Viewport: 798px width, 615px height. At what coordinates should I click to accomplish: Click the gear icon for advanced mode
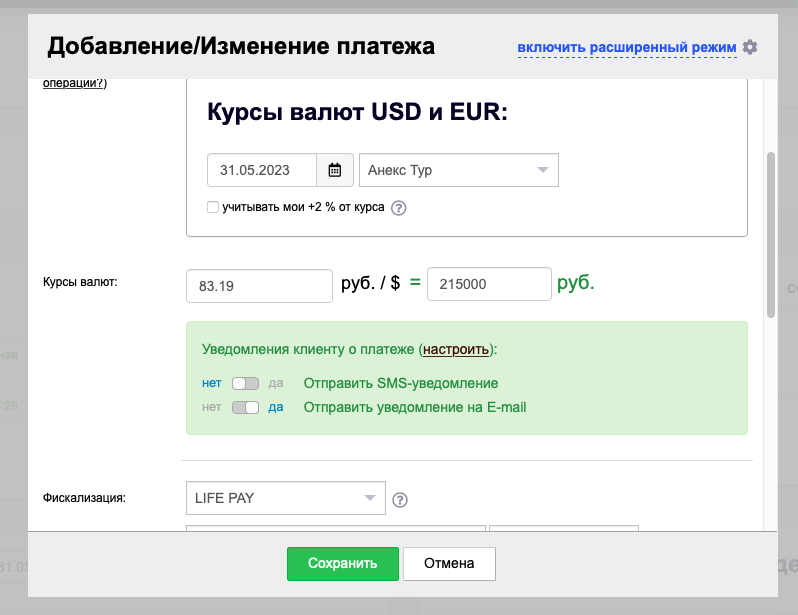tap(750, 47)
